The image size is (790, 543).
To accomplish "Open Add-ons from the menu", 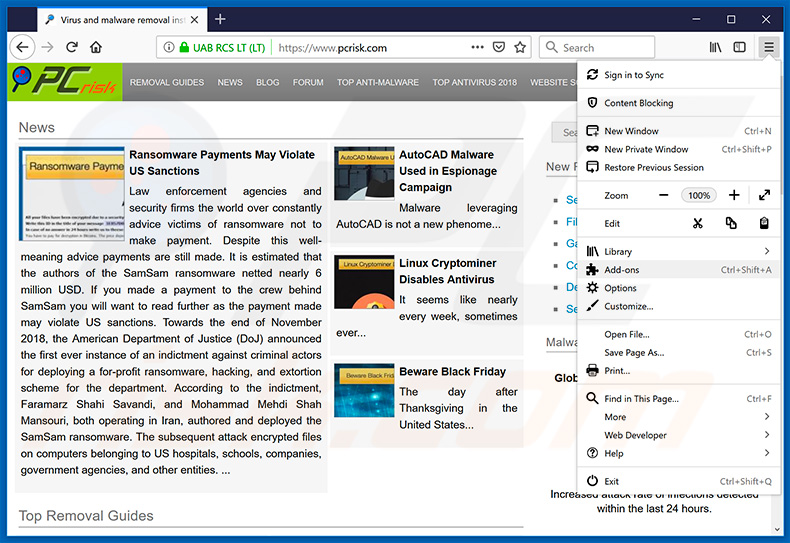I will [621, 270].
